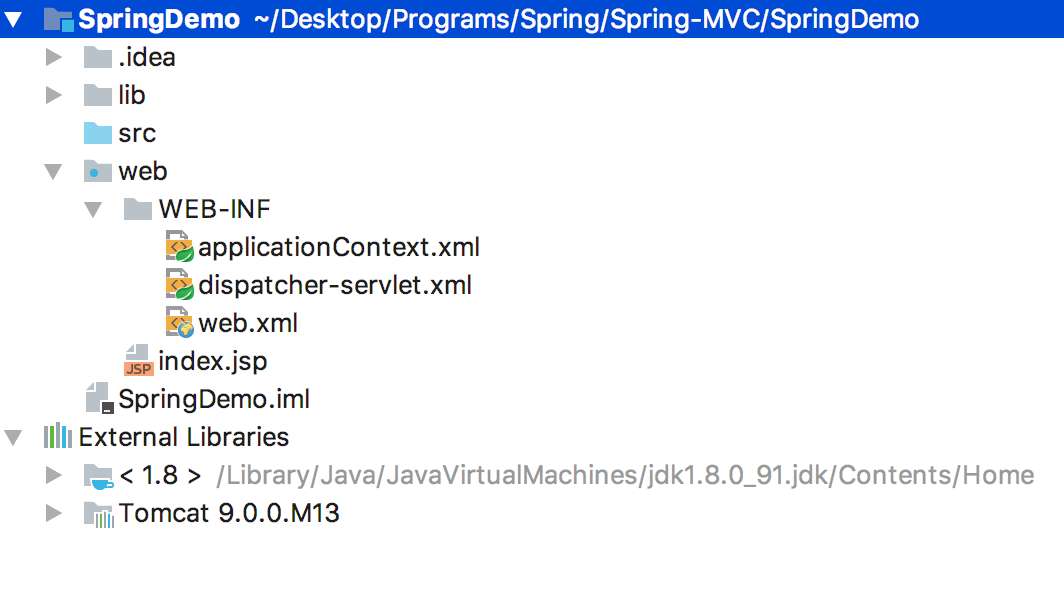Select SpringDemo.iml file name
Screen dimensions: 1064x598
point(214,399)
